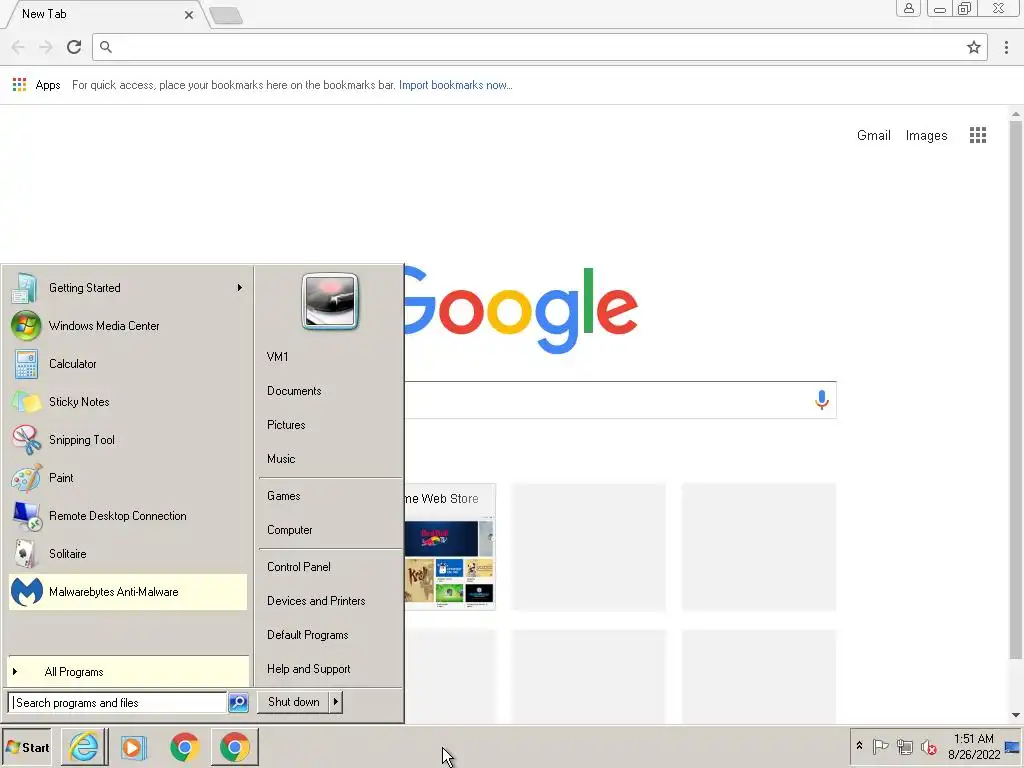Expand All Programs list
1024x768 pixels.
(128, 672)
